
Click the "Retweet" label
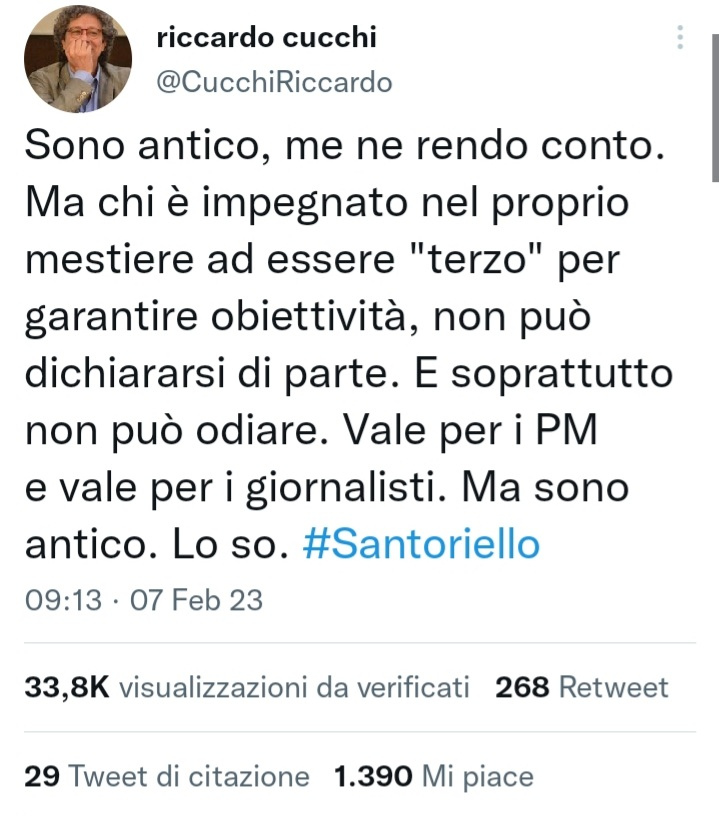tap(613, 687)
